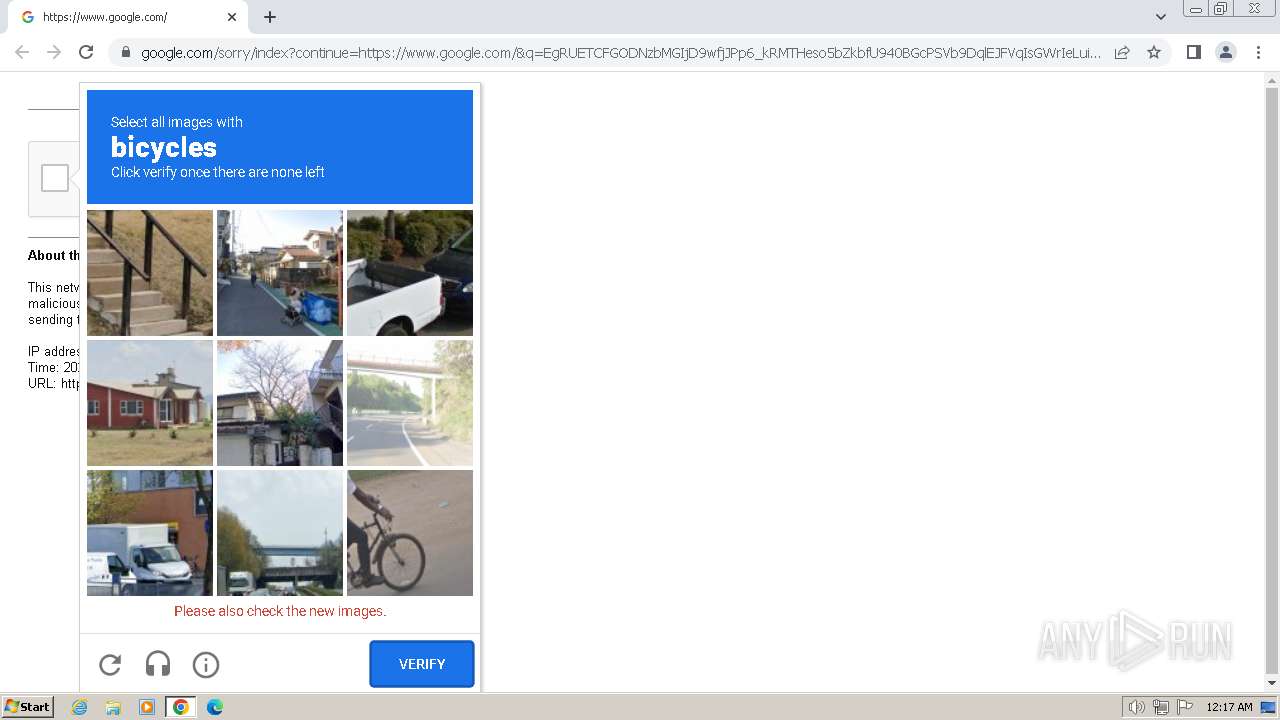
Task: Reload the page in Chrome
Action: click(x=86, y=52)
